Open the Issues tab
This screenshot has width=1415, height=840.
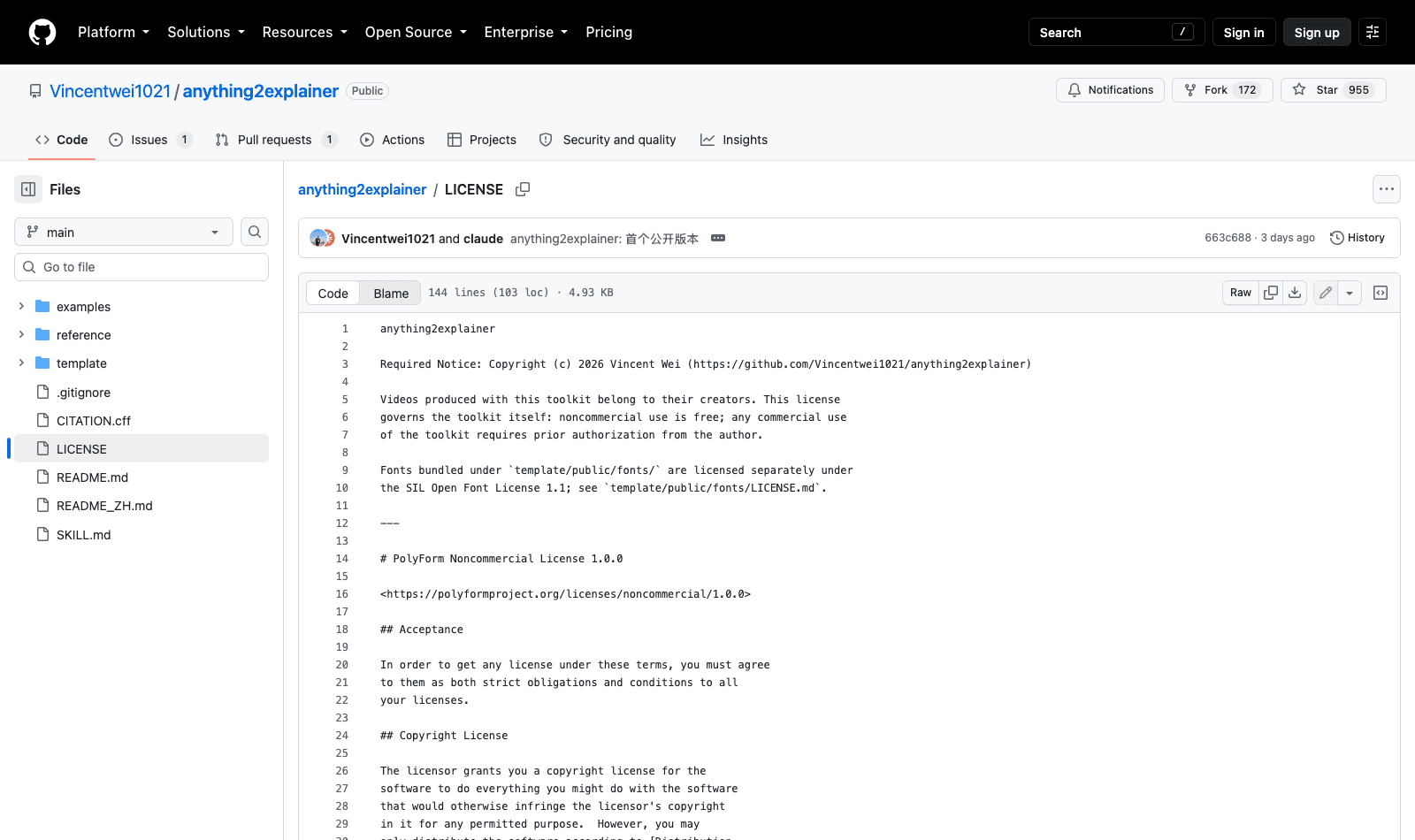(150, 140)
